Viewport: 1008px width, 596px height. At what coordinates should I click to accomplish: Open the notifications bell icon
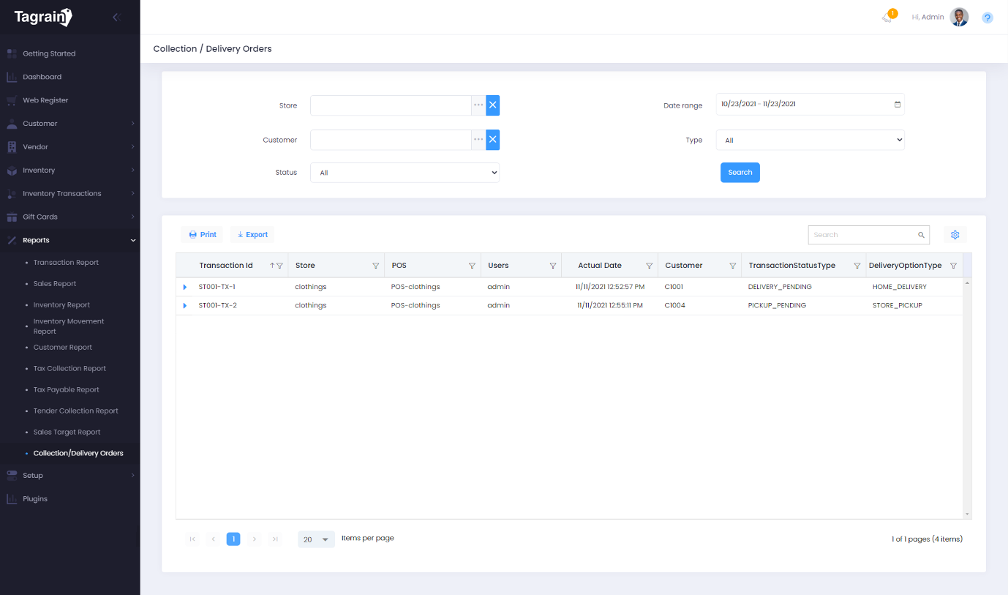pyautogui.click(x=887, y=17)
